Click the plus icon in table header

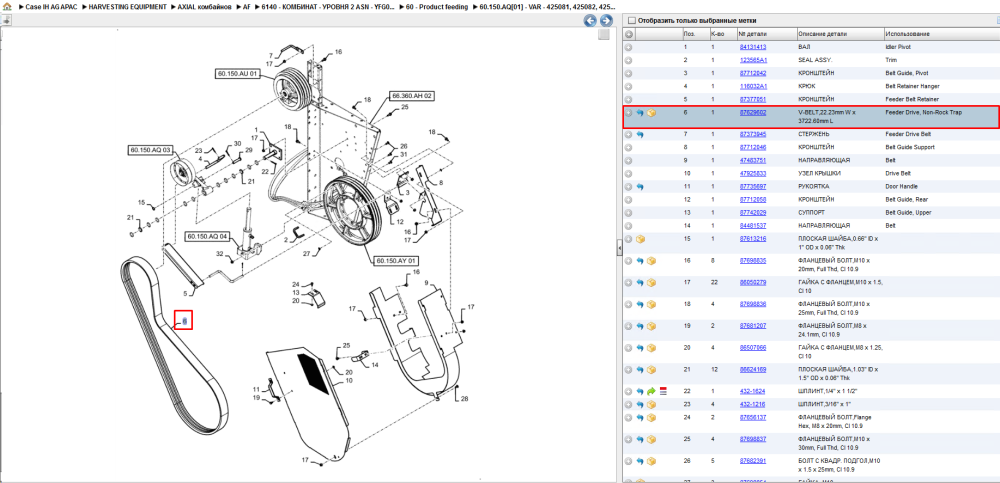pos(629,34)
